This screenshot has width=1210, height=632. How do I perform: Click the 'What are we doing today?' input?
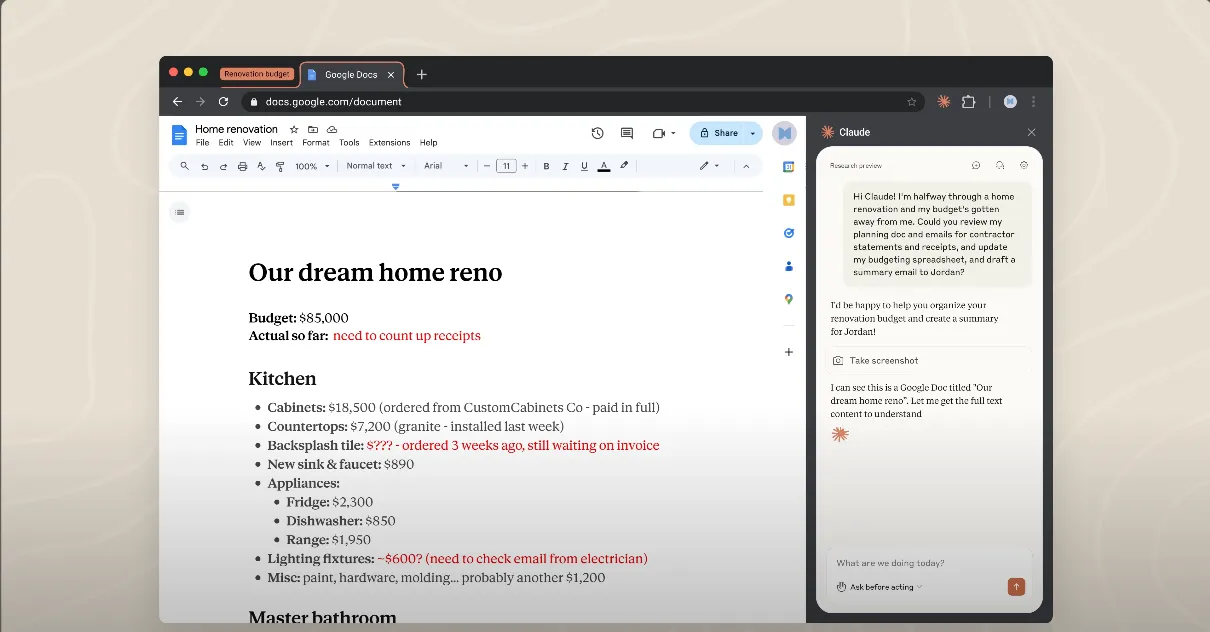920,563
